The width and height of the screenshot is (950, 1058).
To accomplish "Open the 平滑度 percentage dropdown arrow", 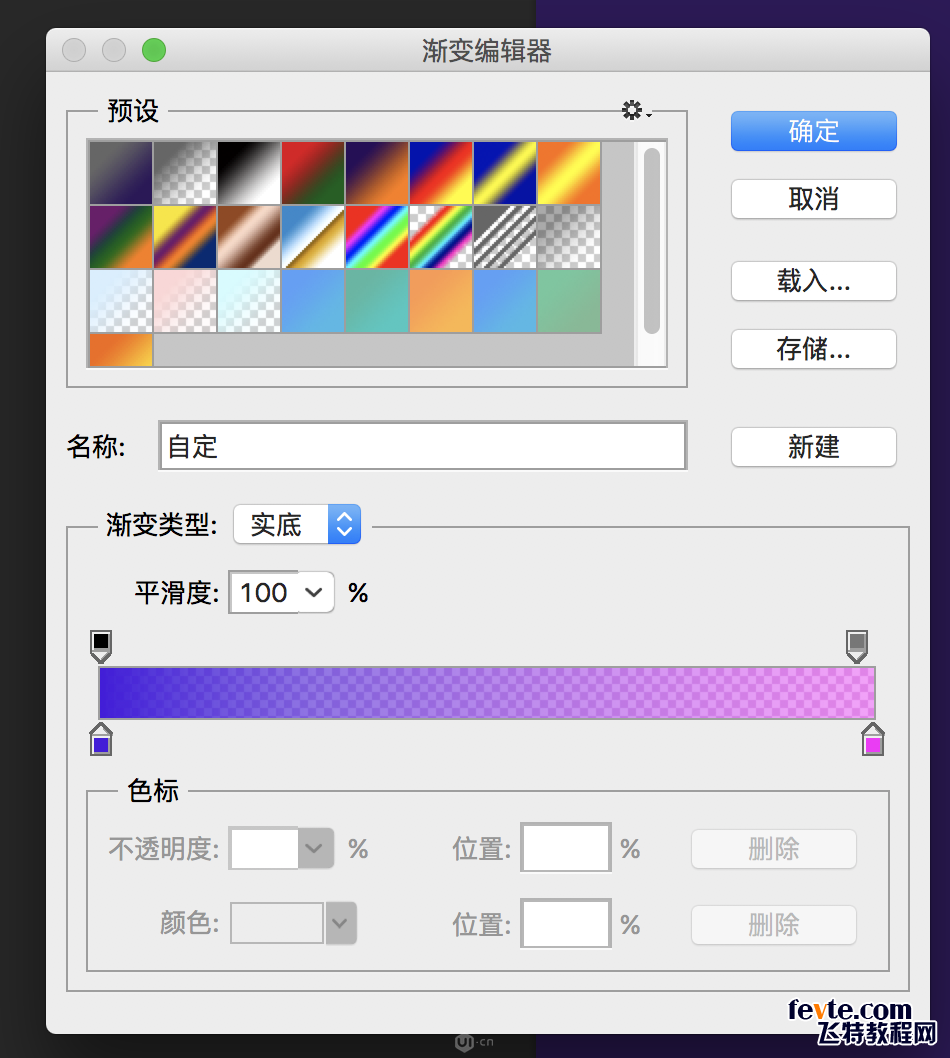I will click(314, 592).
